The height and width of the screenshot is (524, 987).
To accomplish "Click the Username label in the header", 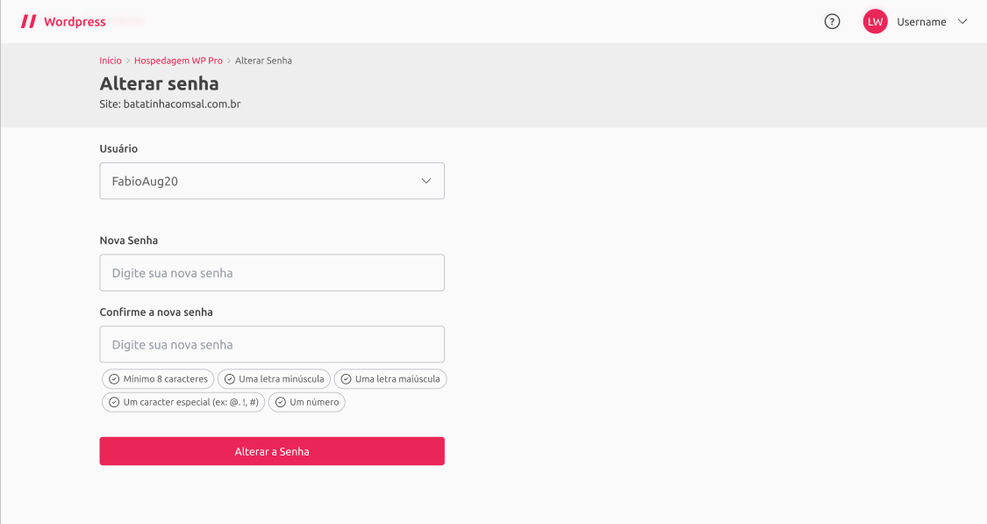I will (922, 22).
